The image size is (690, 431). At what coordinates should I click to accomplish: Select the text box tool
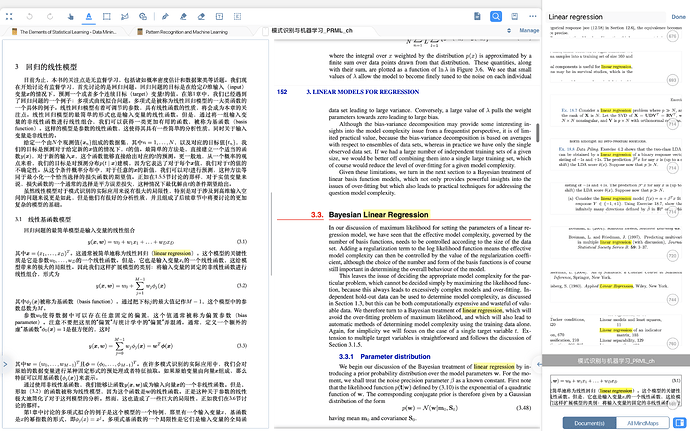pos(219,17)
